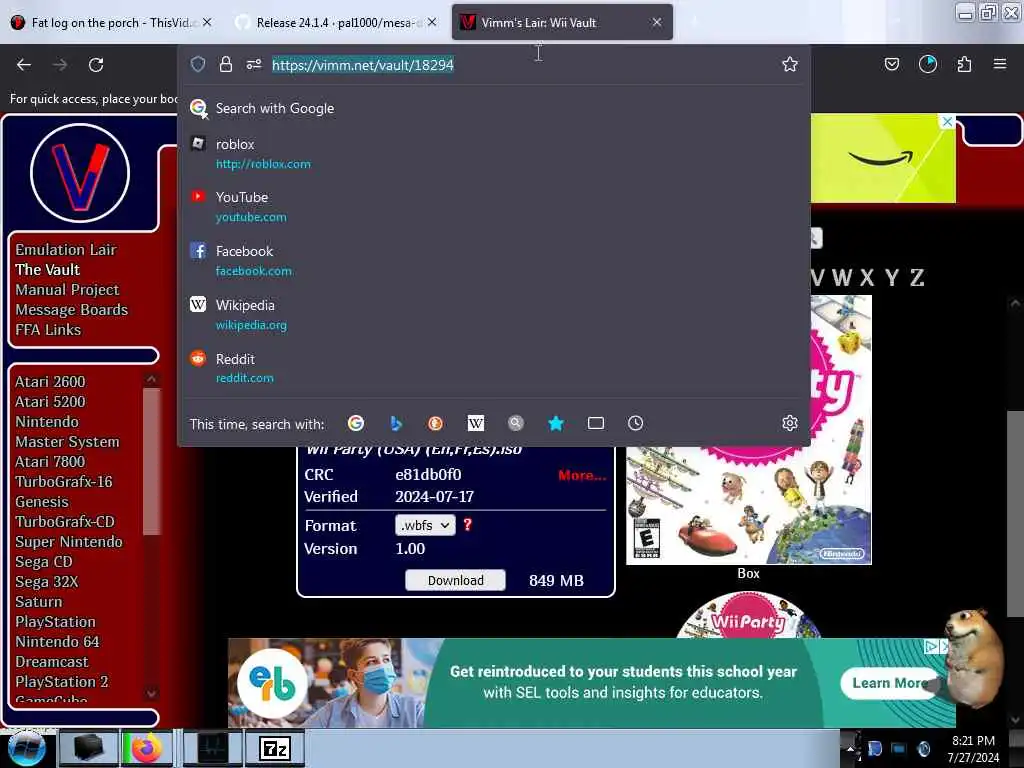
Task: Go back with the browser back arrow
Action: [x=24, y=65]
